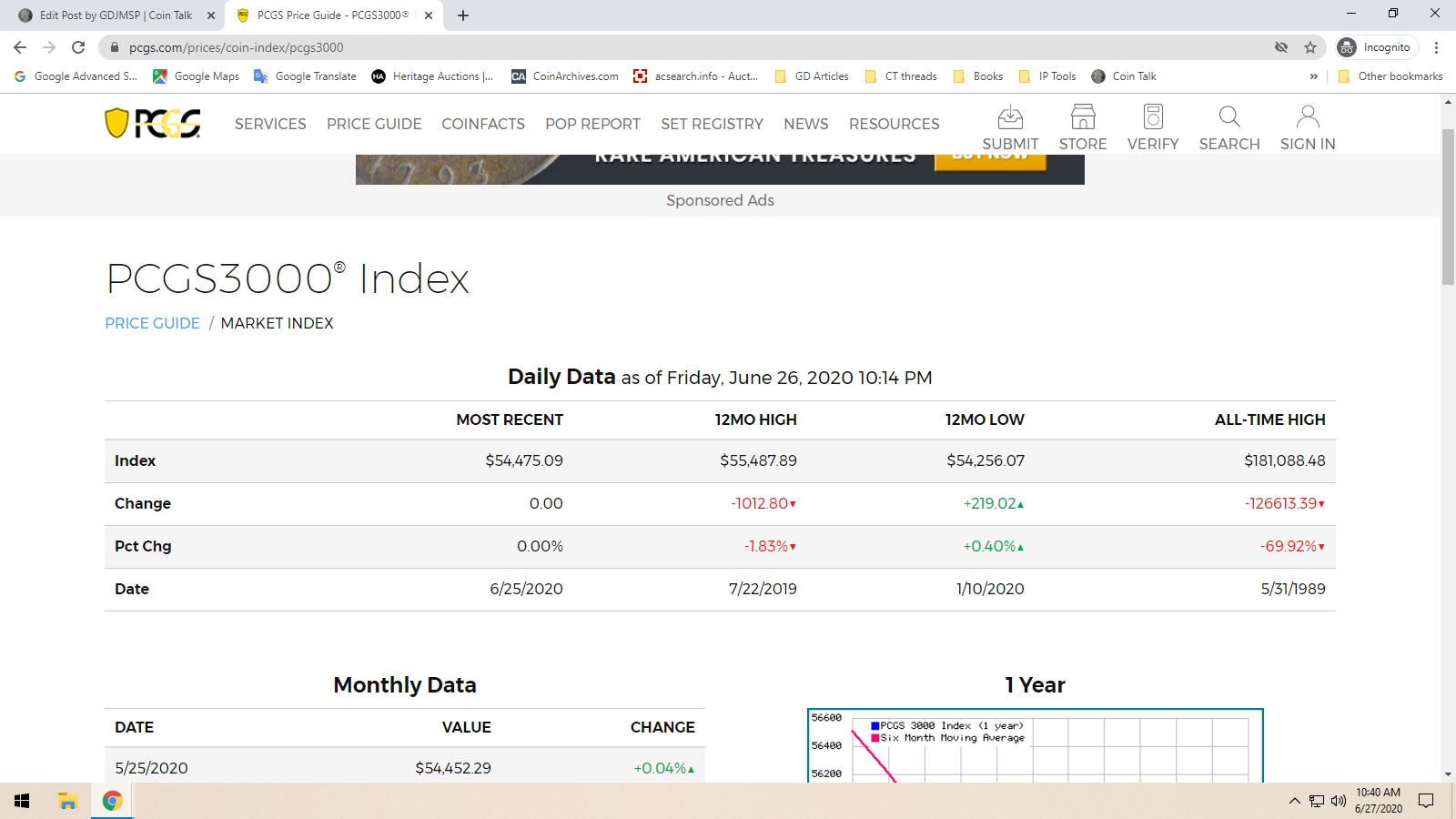Click the monthly data date 5/25/2020

point(151,768)
